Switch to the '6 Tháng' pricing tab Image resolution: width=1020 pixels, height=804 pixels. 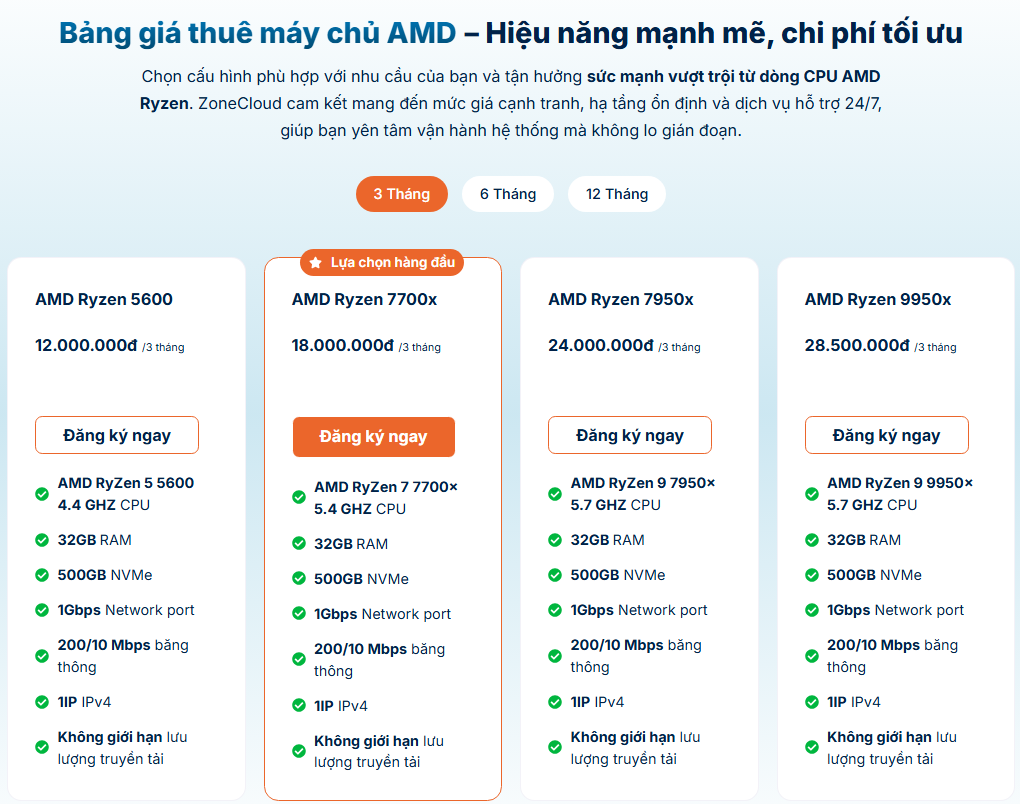[507, 194]
